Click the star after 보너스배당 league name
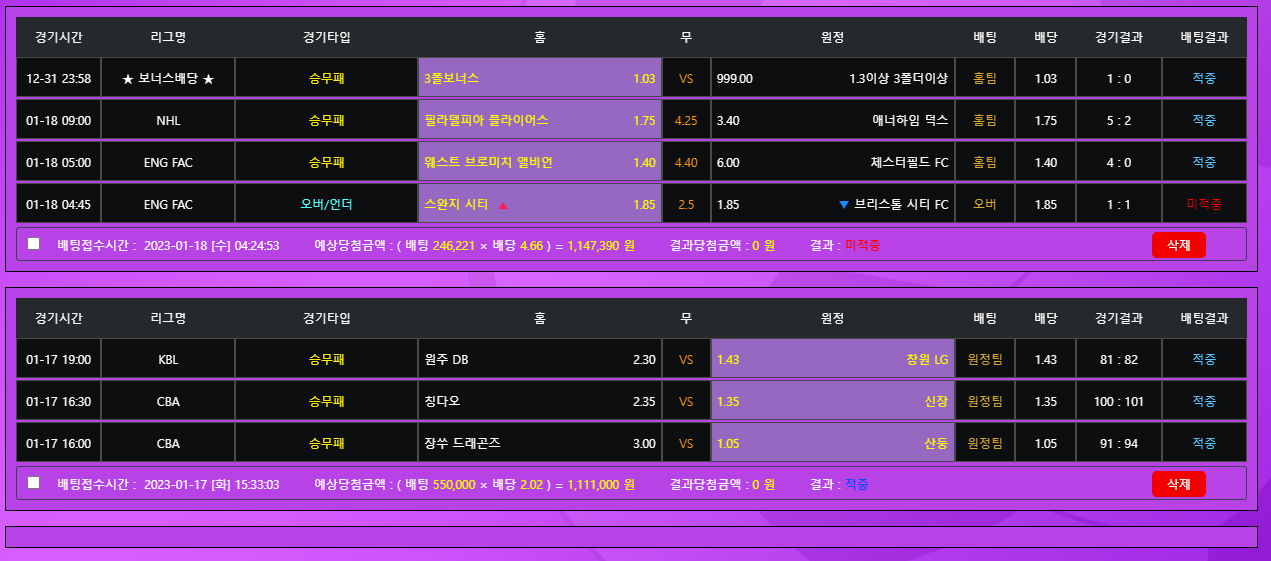1271x561 pixels. 208,79
